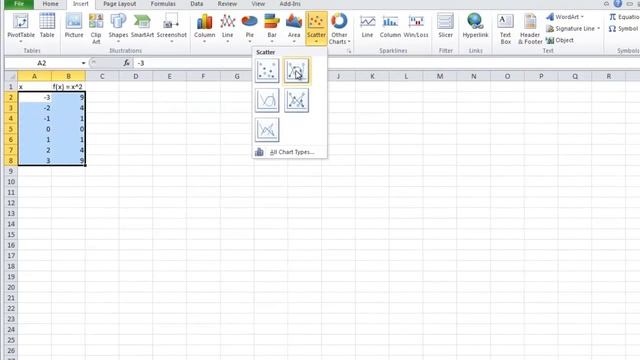Image resolution: width=640 pixels, height=360 pixels.
Task: Choose Scatter with only Markers
Action: (x=267, y=71)
